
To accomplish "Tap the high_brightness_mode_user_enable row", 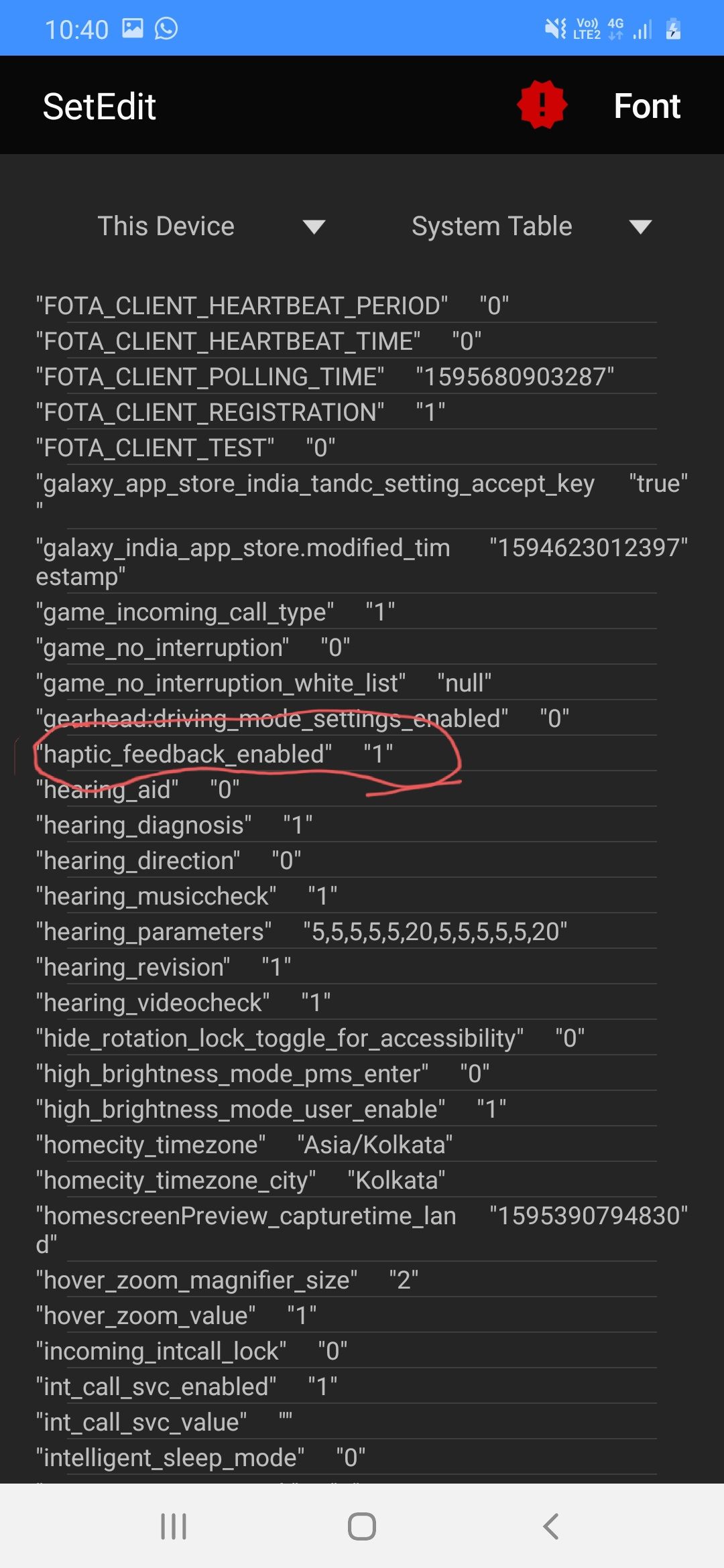I will click(x=271, y=1110).
